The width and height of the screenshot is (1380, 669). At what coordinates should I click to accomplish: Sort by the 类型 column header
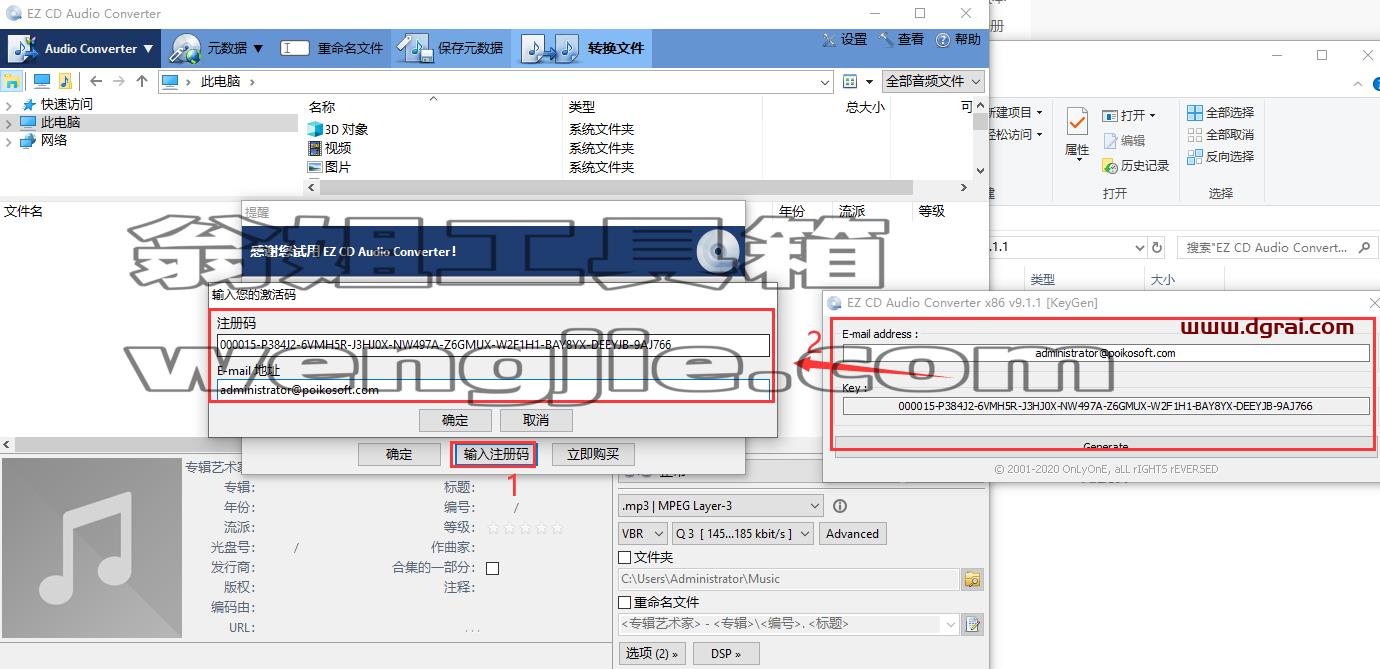point(582,107)
